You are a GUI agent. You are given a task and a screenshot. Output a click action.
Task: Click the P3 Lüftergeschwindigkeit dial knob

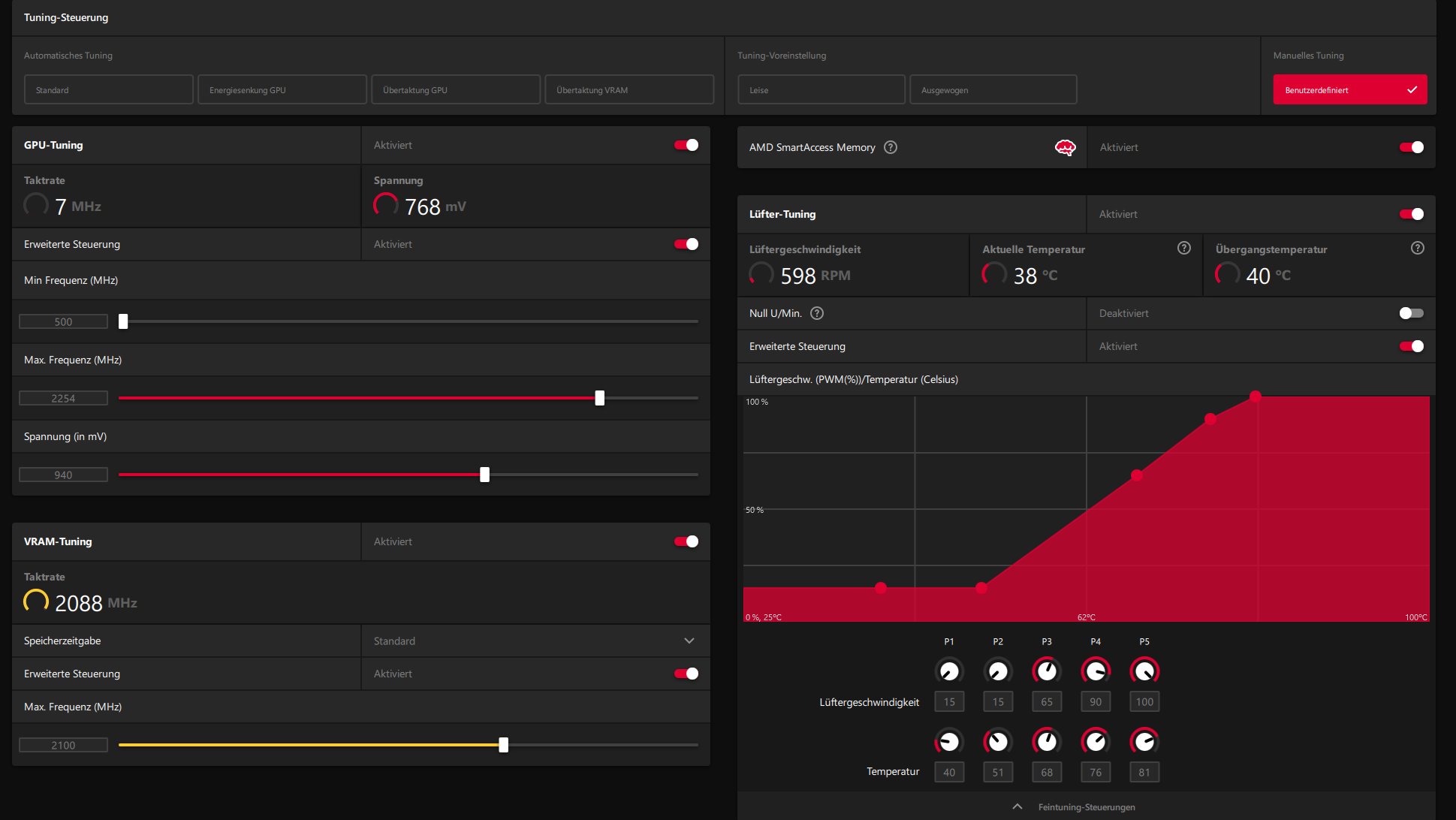tap(1046, 671)
